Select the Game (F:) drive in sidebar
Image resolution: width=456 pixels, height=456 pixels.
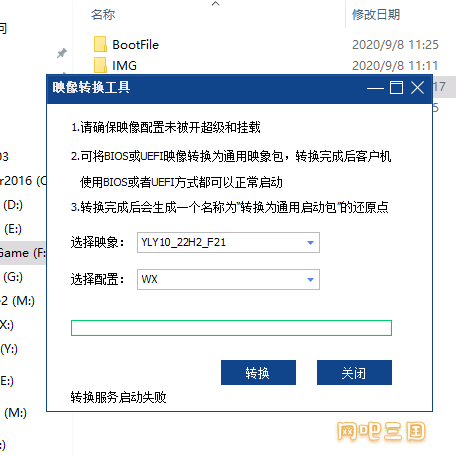point(22,253)
